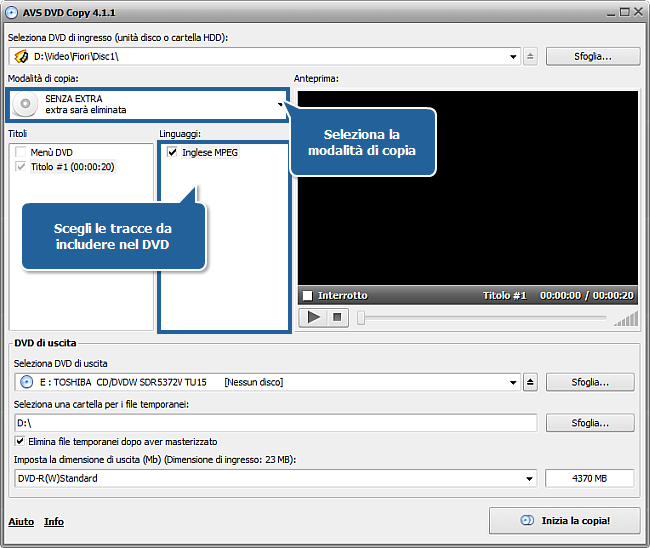Click the 4370 MB output size field
This screenshot has height=548, width=650.
click(x=589, y=478)
